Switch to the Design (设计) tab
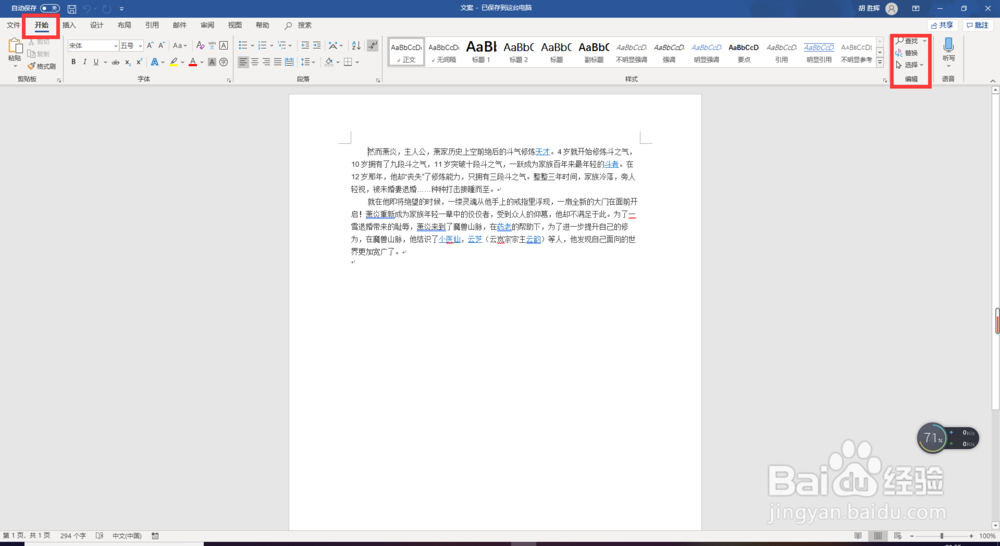Viewport: 1000px width, 546px height. click(96, 25)
